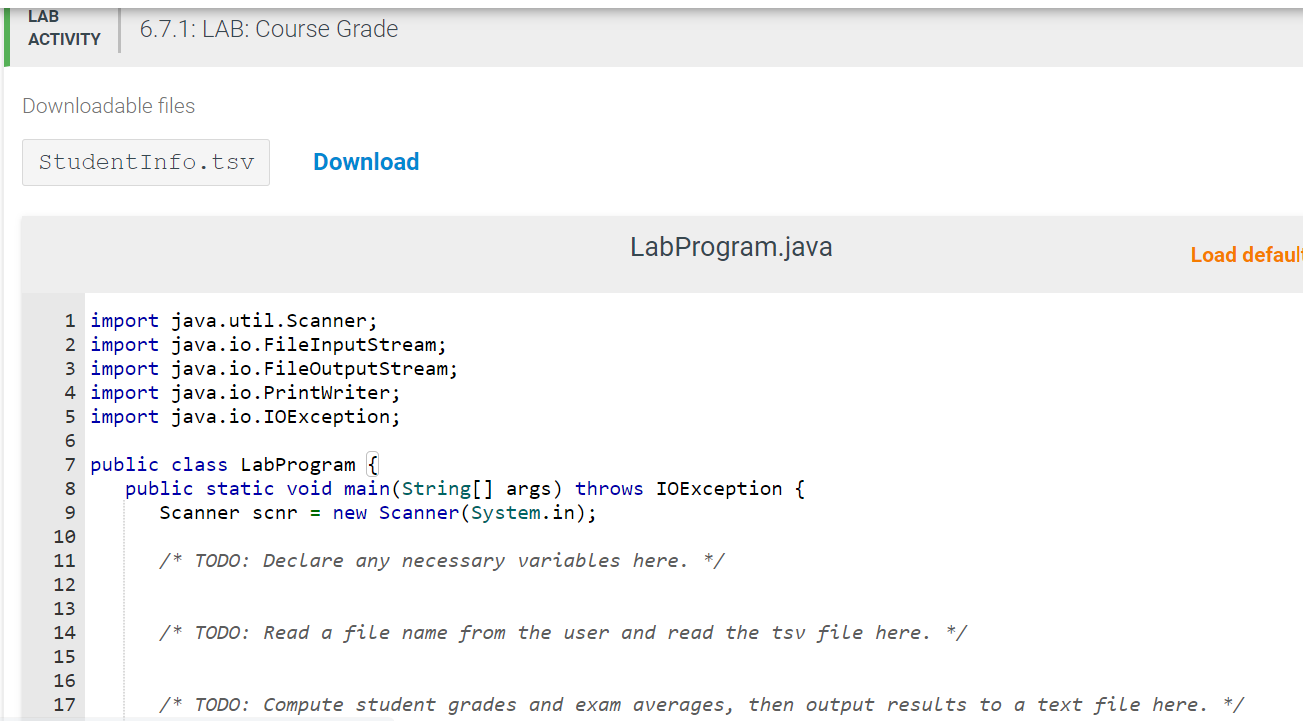Select the StudentInfo.tsv file button
This screenshot has width=1303, height=721.
[145, 161]
